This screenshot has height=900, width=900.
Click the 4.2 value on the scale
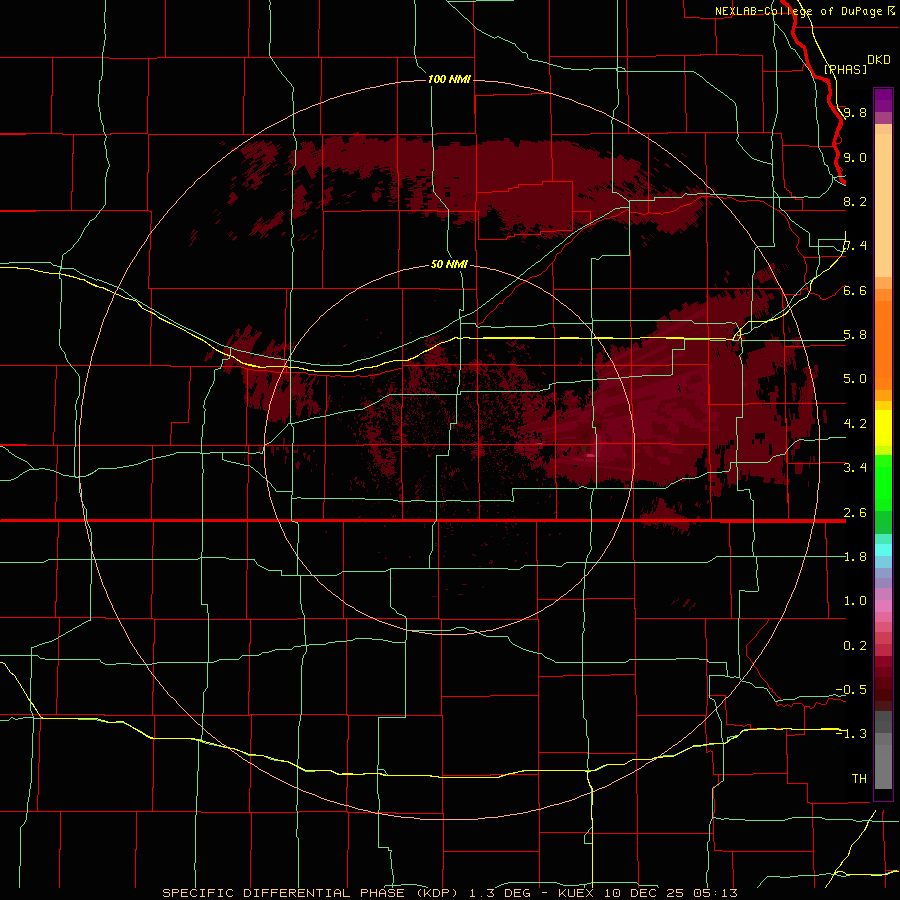[855, 424]
